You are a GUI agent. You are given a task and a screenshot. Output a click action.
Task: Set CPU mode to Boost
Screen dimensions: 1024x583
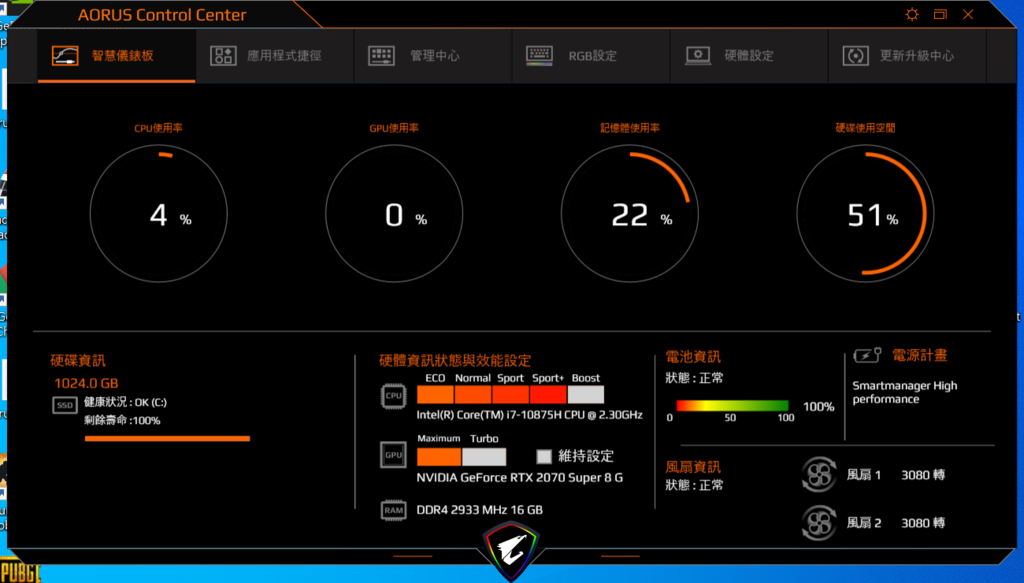[x=586, y=394]
